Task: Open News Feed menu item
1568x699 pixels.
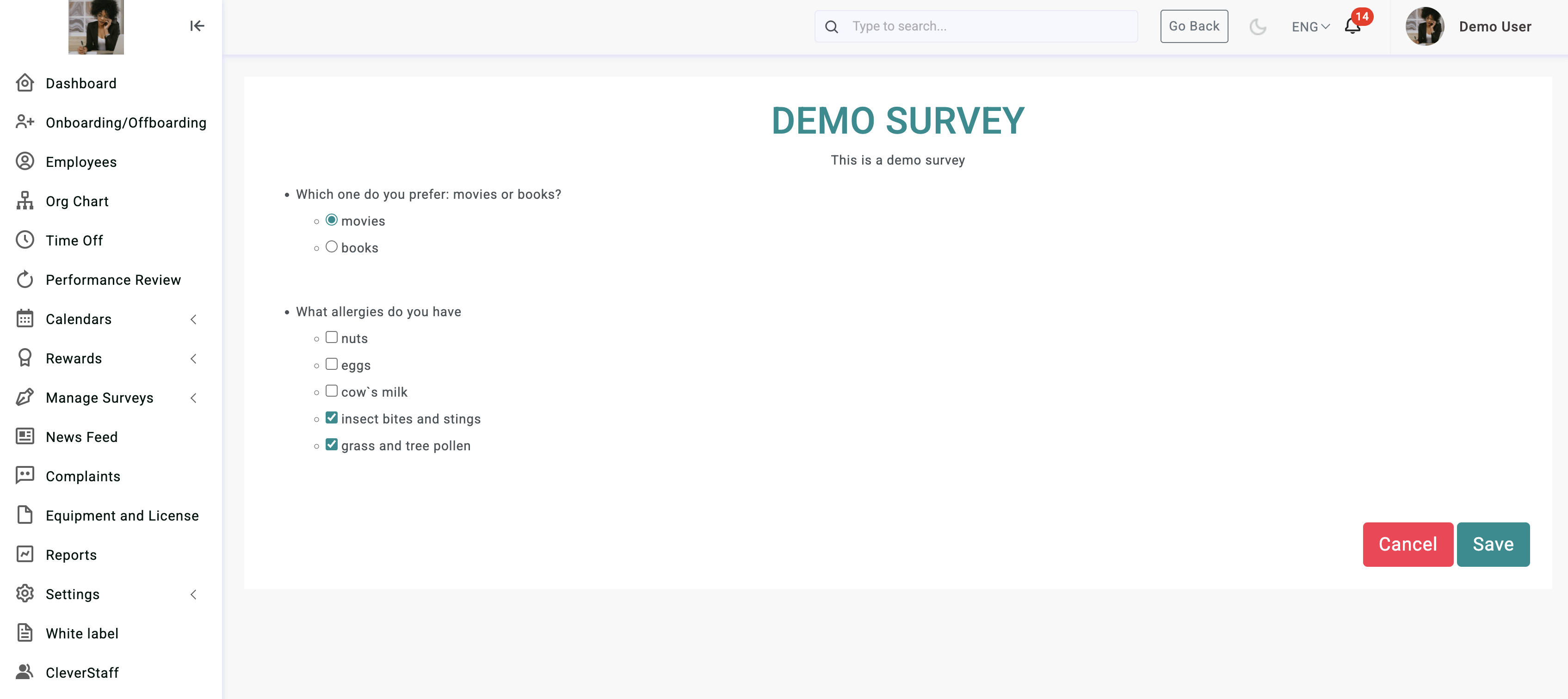Action: (x=81, y=437)
